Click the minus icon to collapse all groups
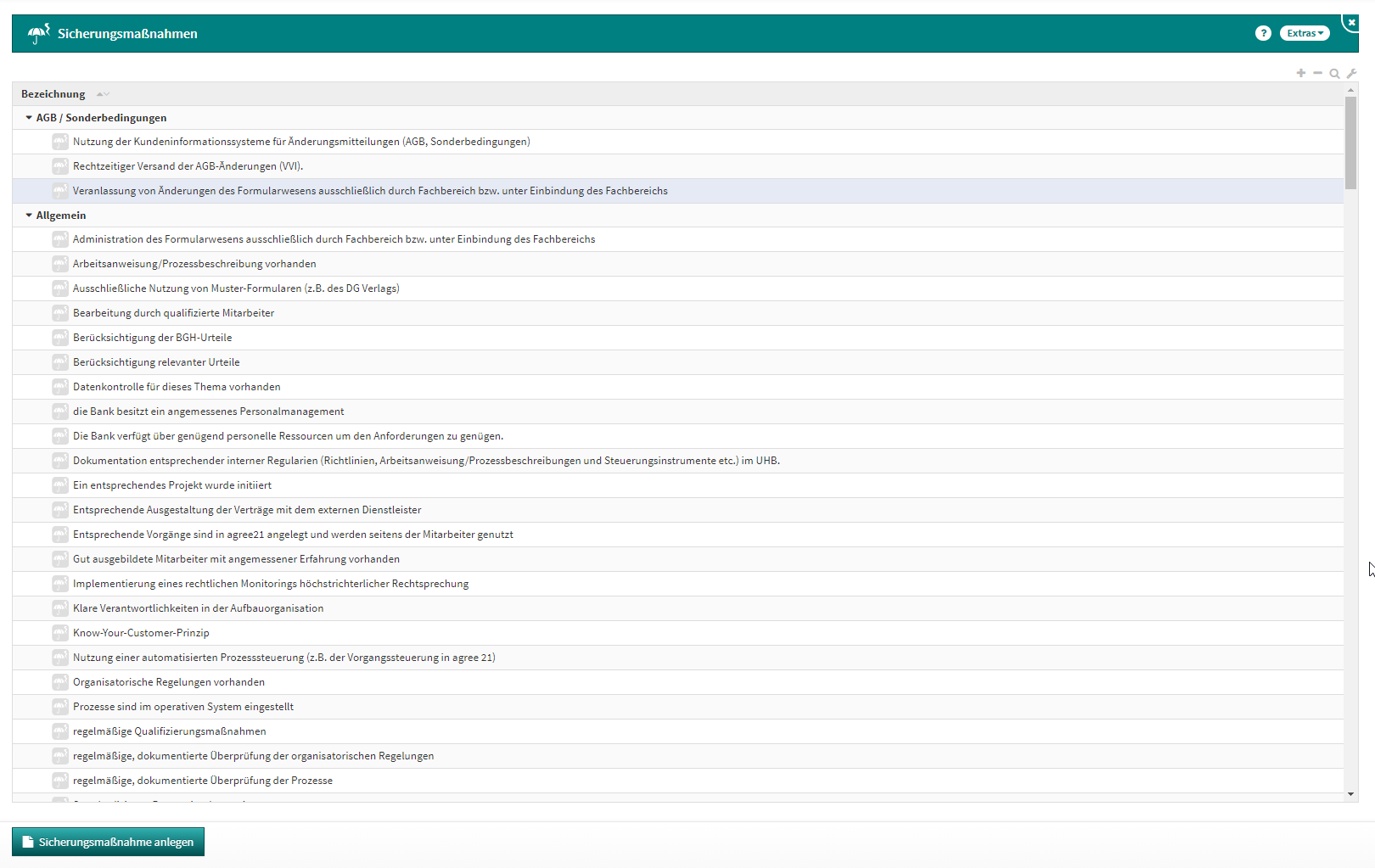 pyautogui.click(x=1317, y=73)
